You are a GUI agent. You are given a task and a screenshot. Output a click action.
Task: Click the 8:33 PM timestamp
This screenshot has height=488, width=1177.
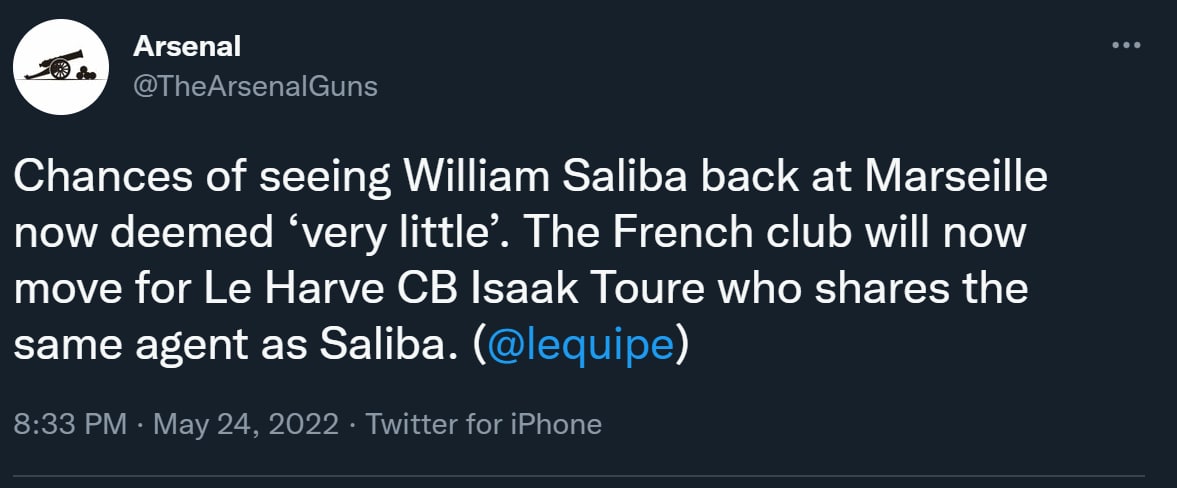[x=70, y=424]
